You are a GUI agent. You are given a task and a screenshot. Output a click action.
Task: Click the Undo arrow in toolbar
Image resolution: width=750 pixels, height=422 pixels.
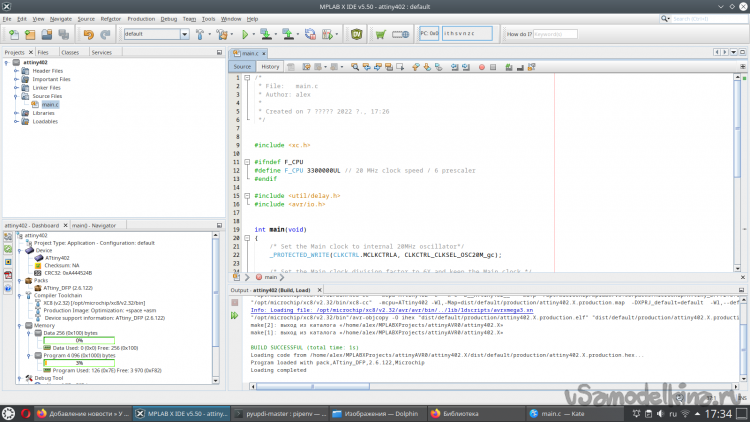click(88, 34)
